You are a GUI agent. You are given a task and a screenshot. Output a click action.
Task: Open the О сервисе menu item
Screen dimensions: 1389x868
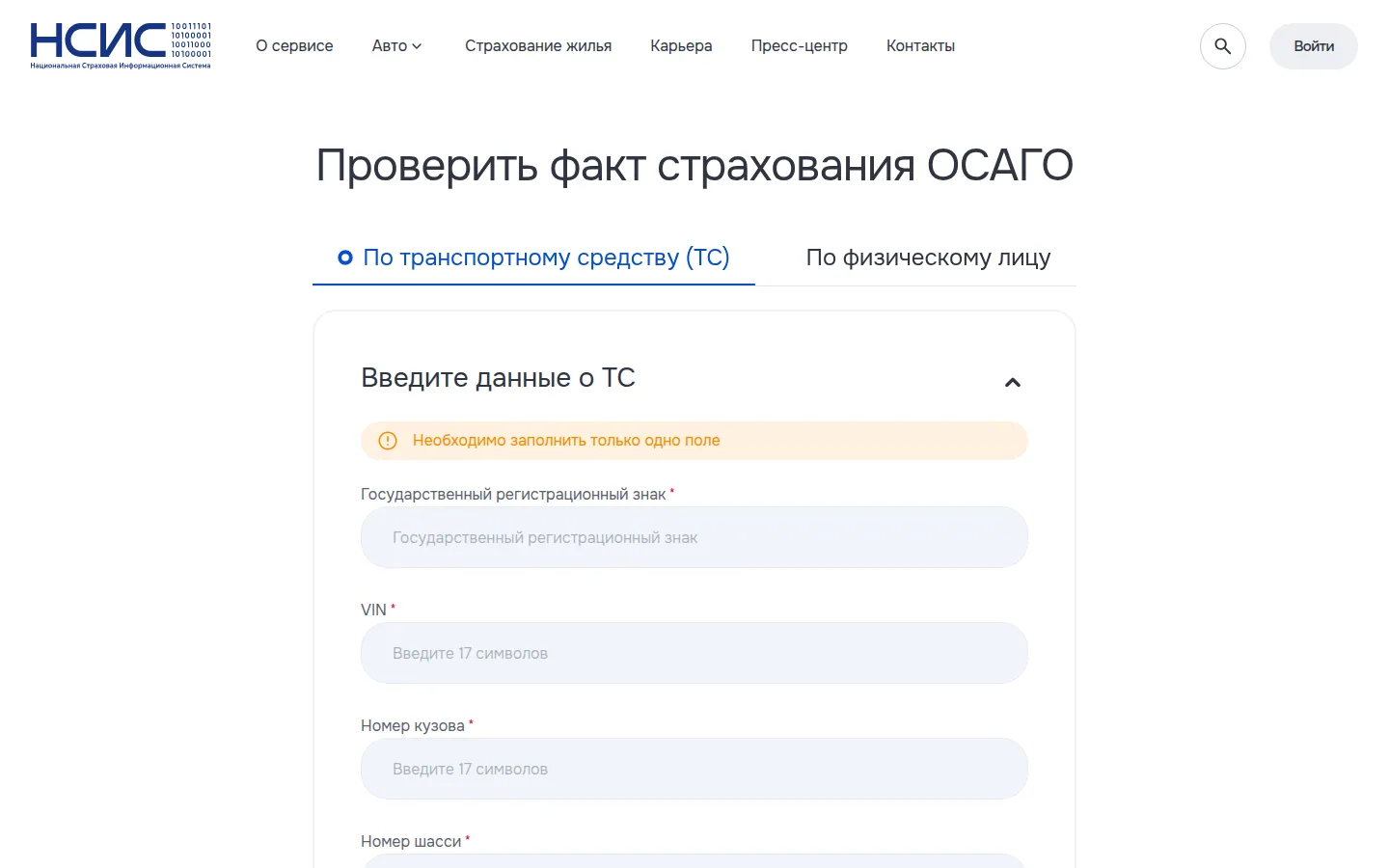294,46
